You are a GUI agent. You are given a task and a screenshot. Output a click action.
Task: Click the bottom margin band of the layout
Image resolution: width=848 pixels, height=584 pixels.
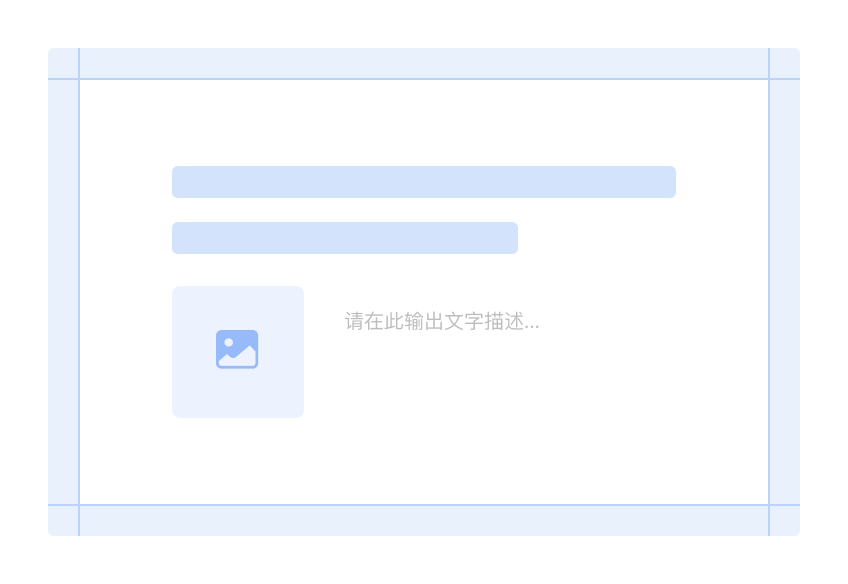pos(424,521)
